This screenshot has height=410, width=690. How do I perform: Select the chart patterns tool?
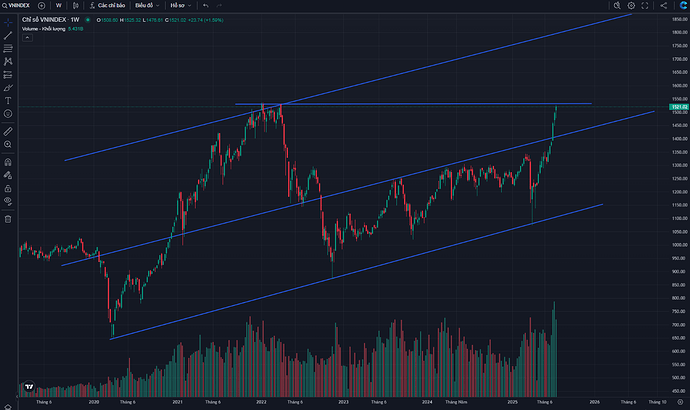(x=8, y=62)
